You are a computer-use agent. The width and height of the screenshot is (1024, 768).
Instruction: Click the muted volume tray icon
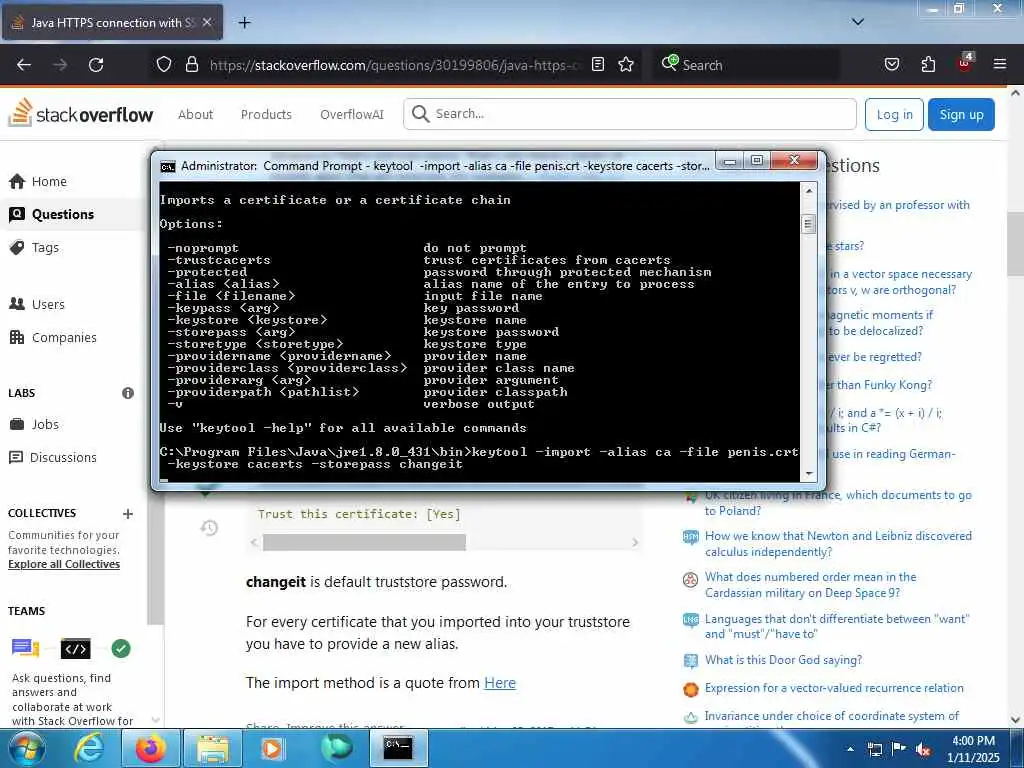923,750
